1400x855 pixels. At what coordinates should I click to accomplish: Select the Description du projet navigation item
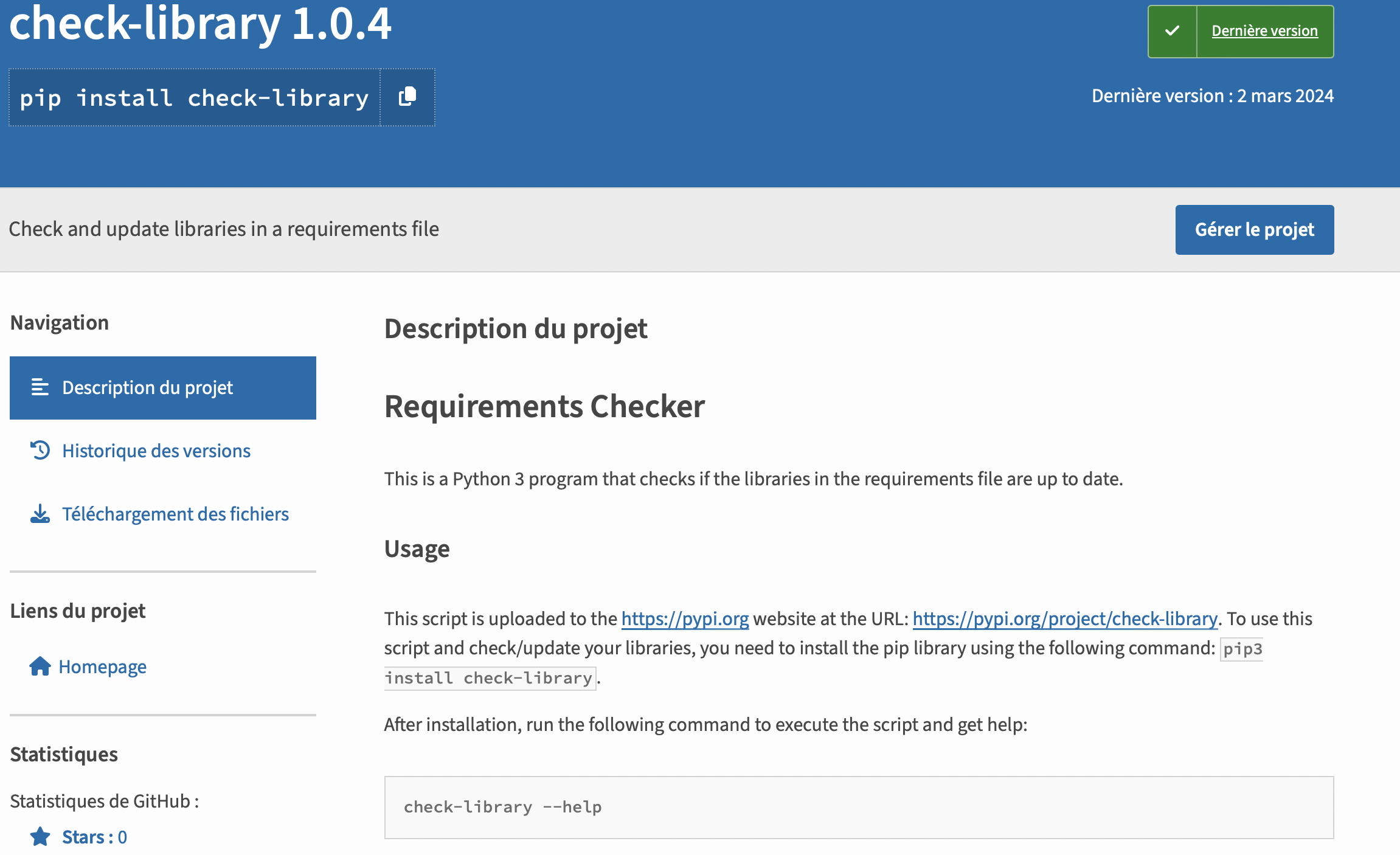pos(163,388)
